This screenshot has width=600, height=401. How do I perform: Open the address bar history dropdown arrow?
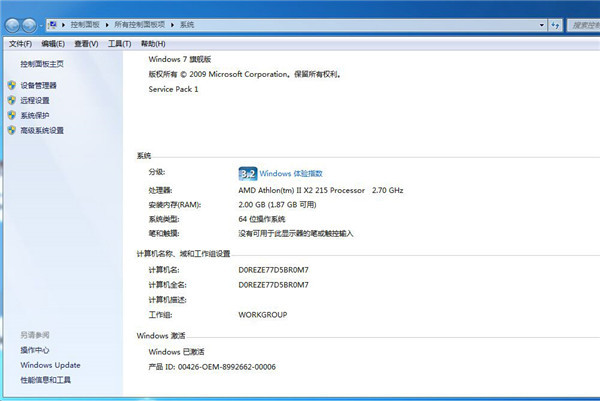click(x=541, y=25)
